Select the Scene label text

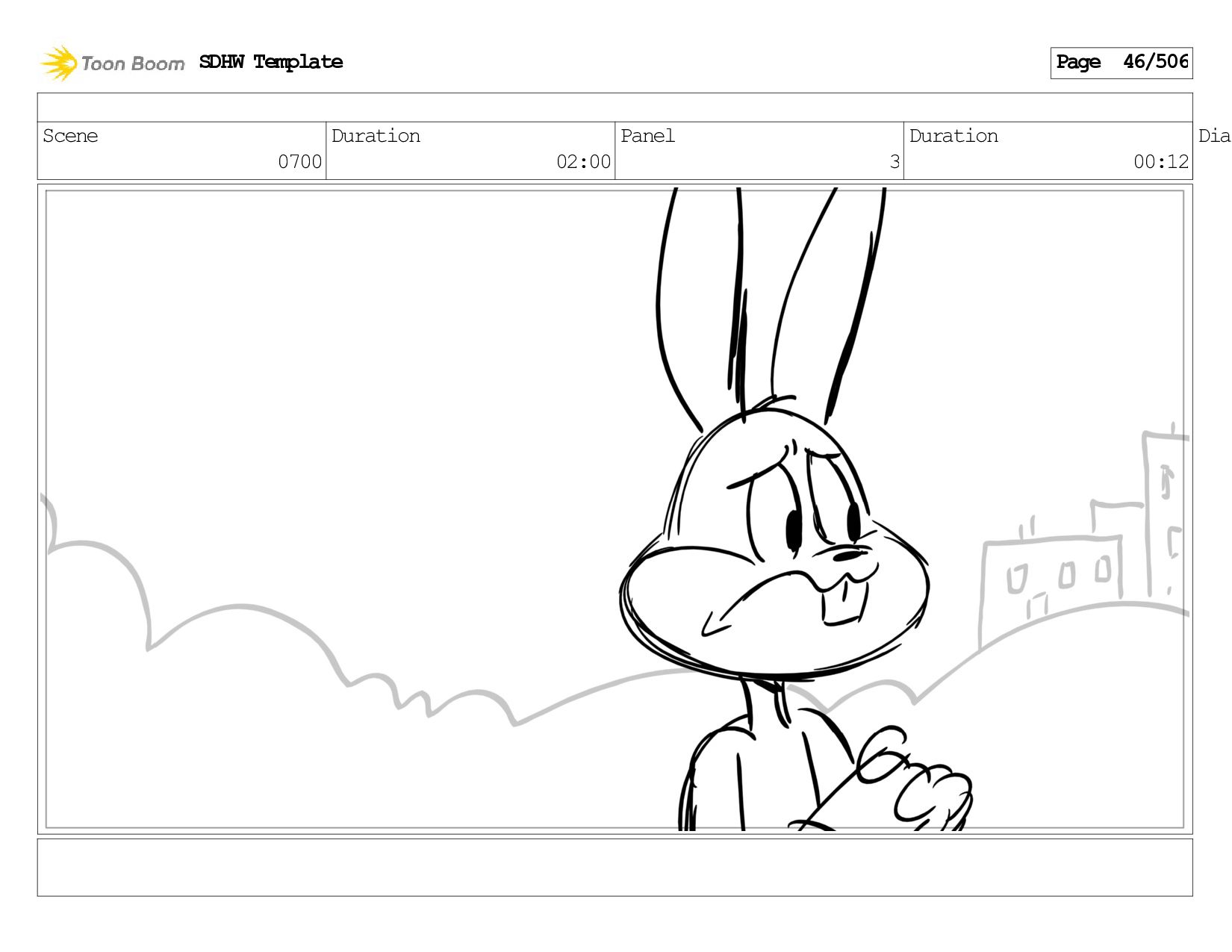coord(70,136)
